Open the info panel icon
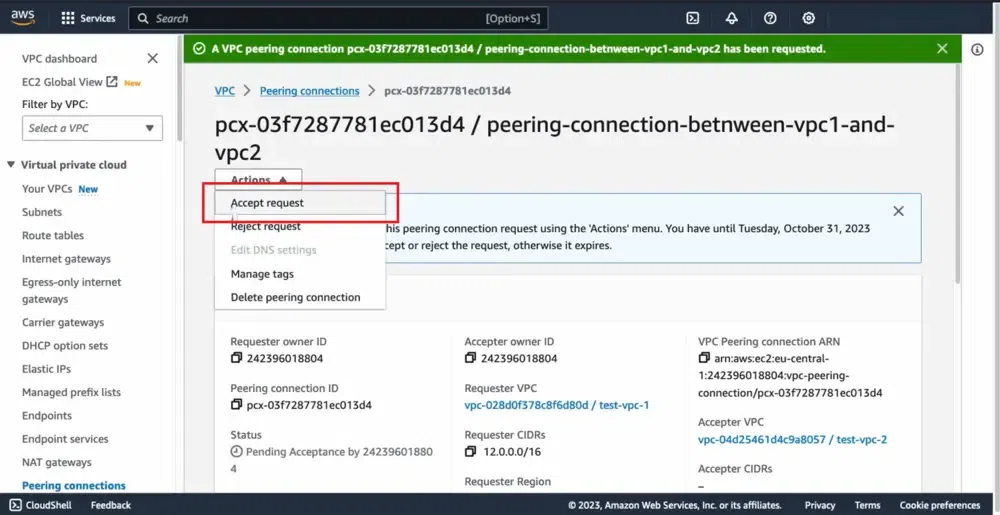Image resolution: width=1000 pixels, height=515 pixels. (977, 50)
